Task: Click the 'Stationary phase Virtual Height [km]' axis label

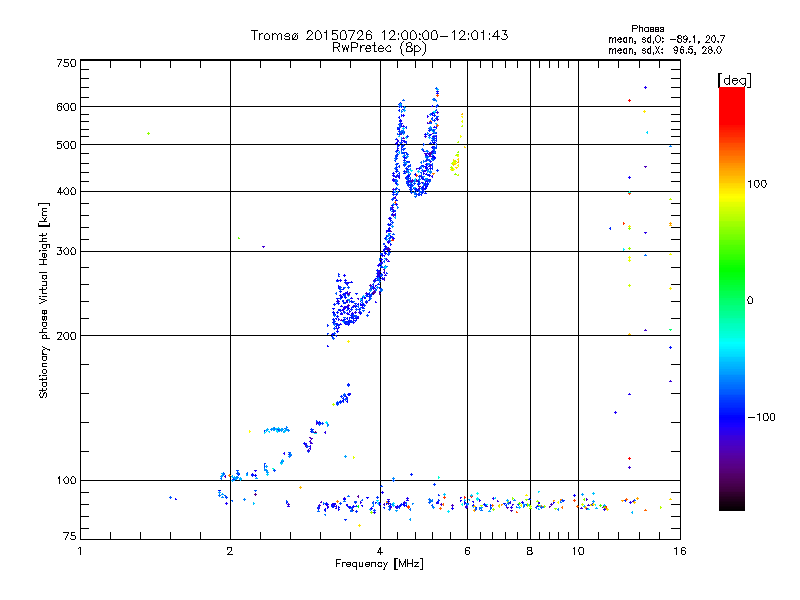Action: [x=43, y=300]
